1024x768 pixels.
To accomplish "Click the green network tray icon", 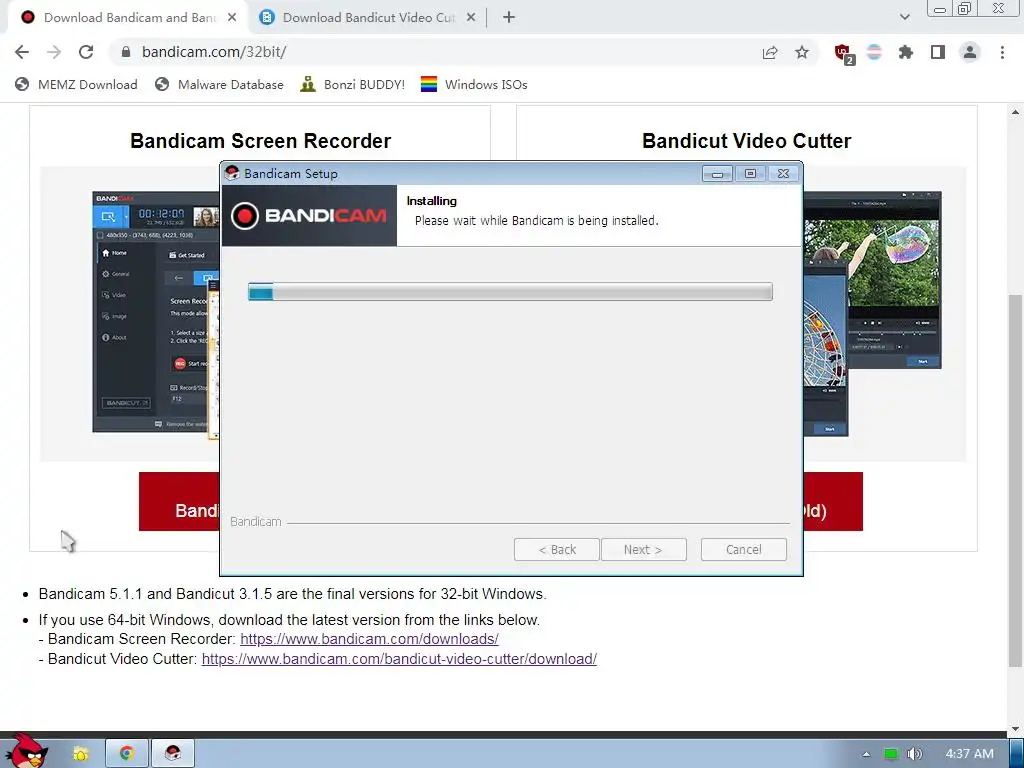I will [891, 754].
